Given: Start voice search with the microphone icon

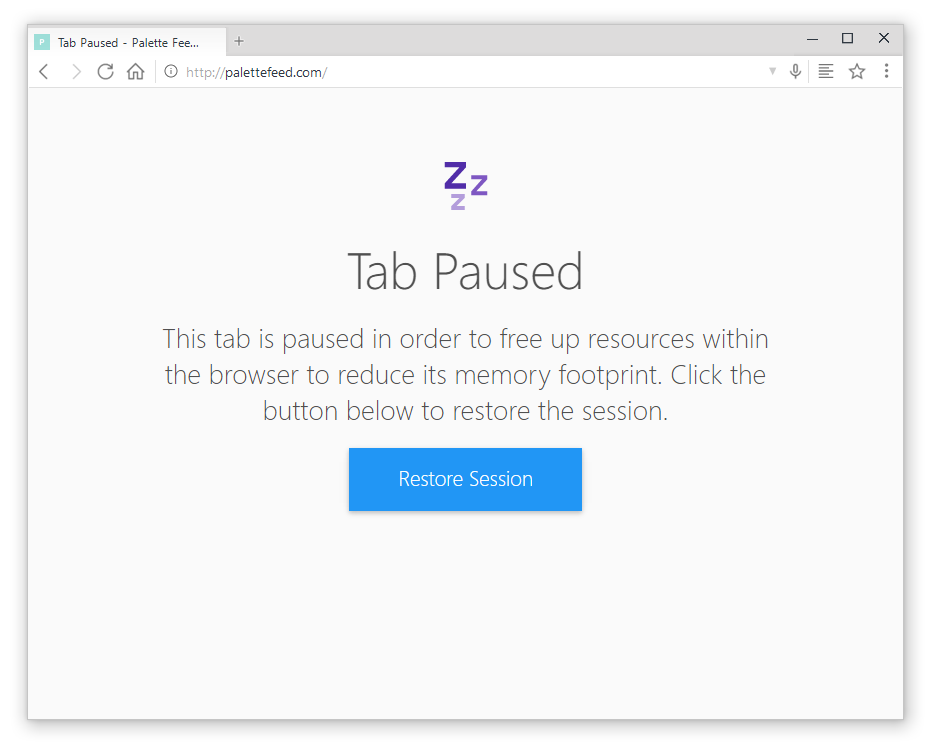Looking at the screenshot, I should [x=795, y=71].
